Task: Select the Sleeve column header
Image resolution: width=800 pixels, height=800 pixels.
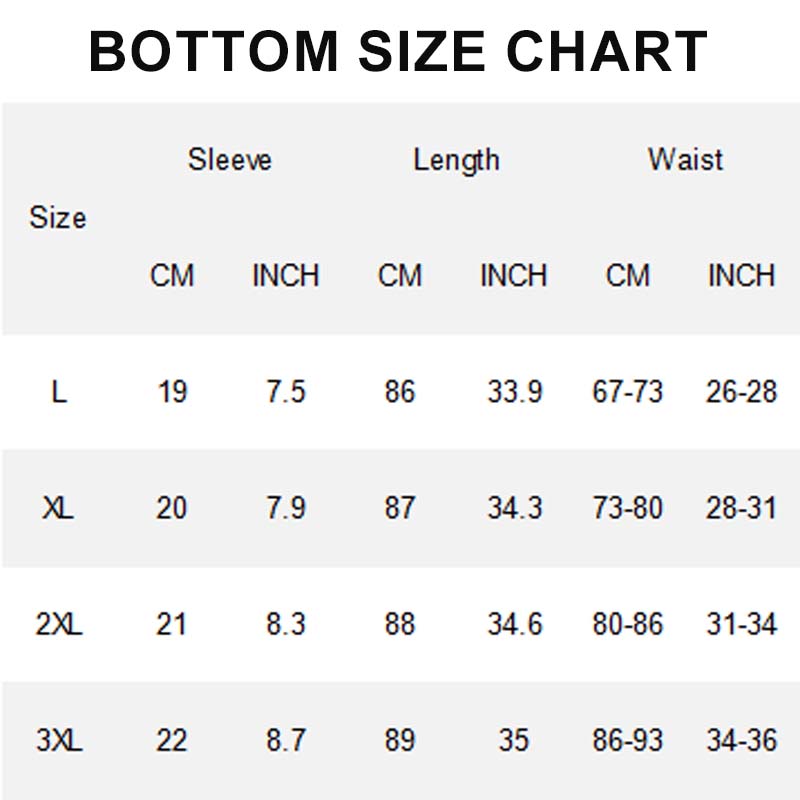Action: pyautogui.click(x=229, y=160)
